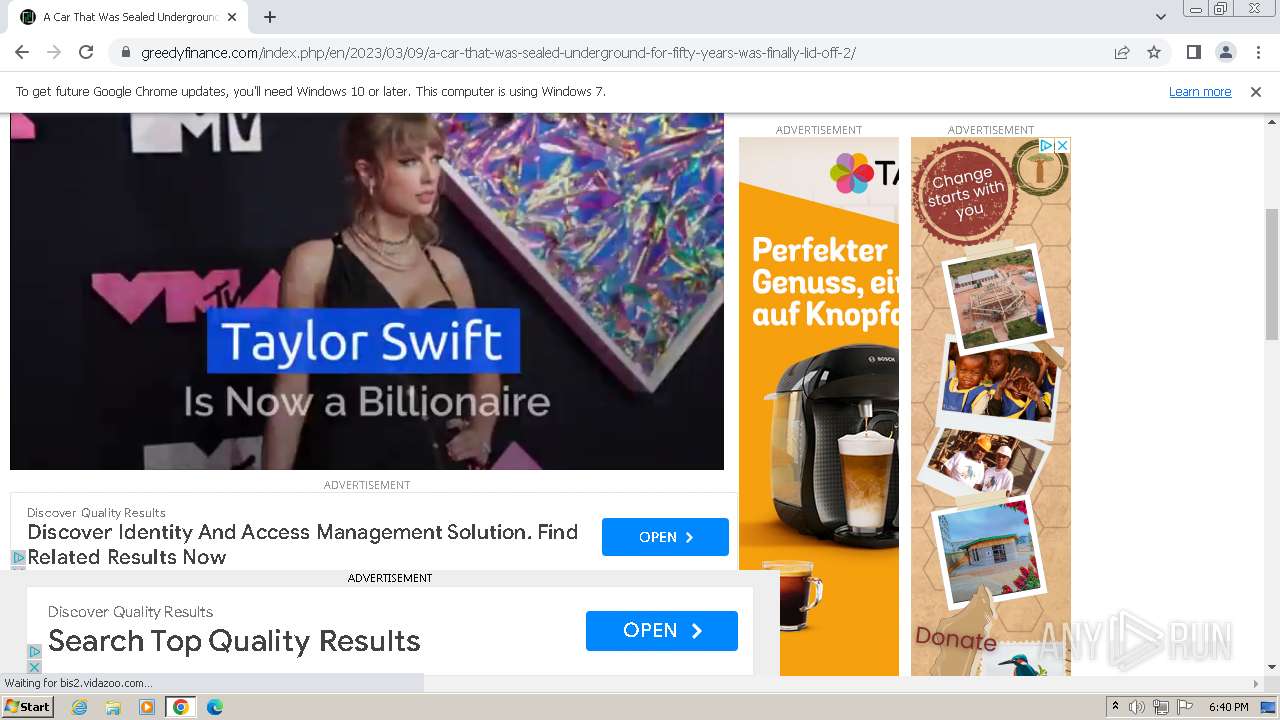Click the vertical page scrollbar thumb
The height and width of the screenshot is (720, 1280).
click(x=1272, y=274)
